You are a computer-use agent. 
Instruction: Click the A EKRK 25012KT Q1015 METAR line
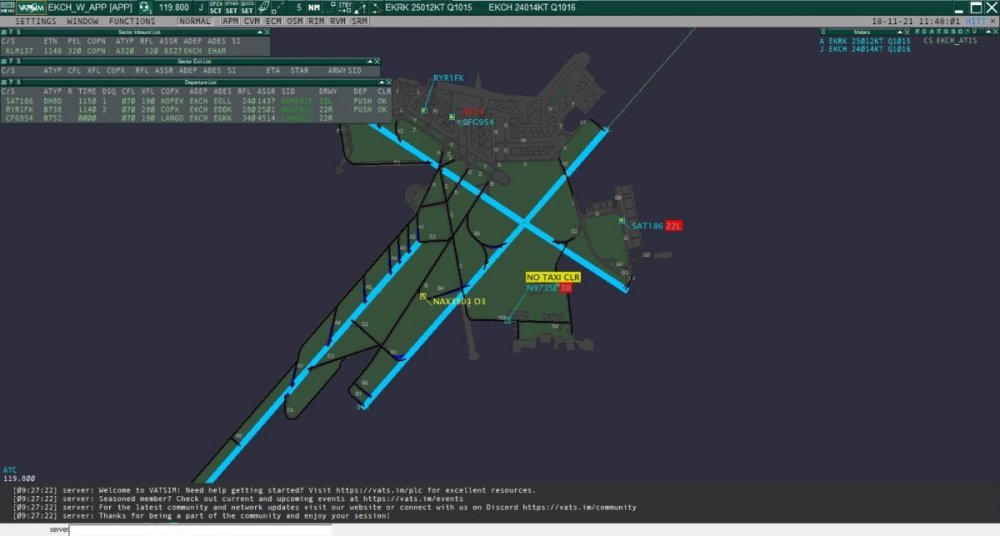pyautogui.click(x=865, y=41)
